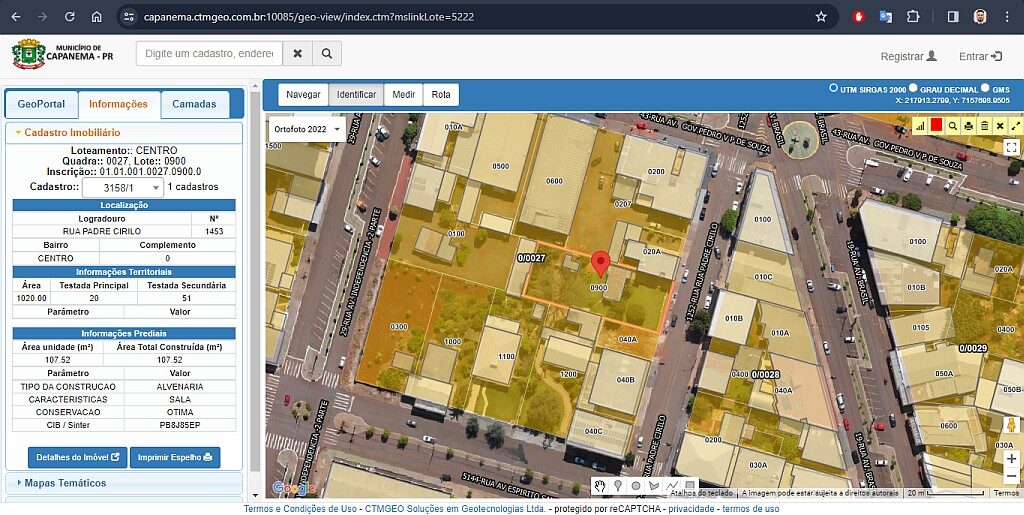The height and width of the screenshot is (515, 1024).
Task: Switch to the Camadas tab
Action: click(x=194, y=104)
